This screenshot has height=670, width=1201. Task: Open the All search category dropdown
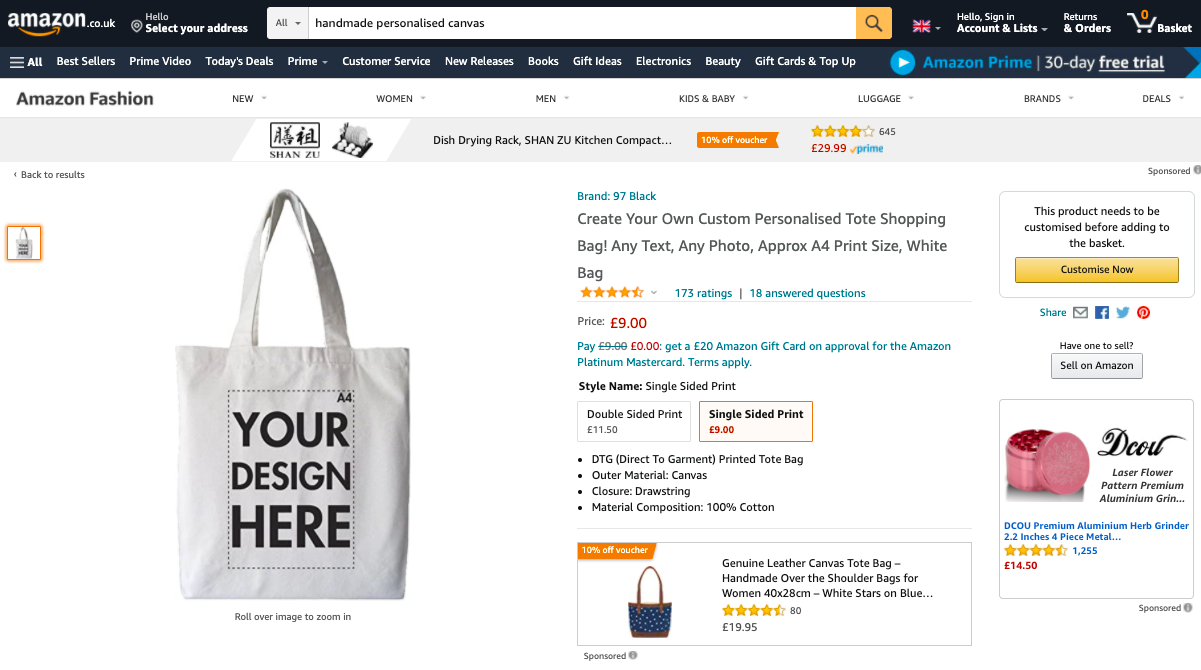tap(286, 21)
